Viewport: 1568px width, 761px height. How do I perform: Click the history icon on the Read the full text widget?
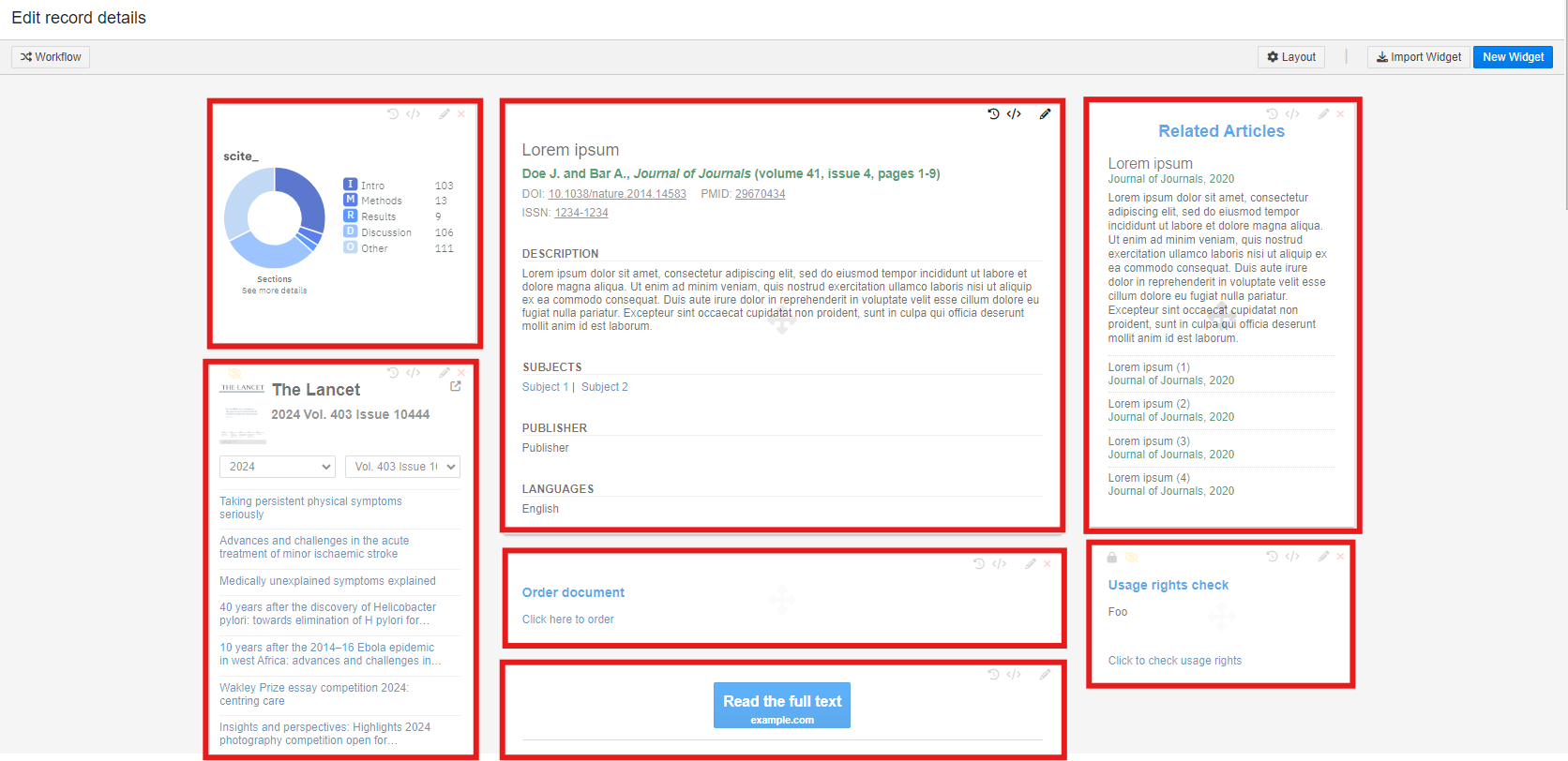(993, 675)
